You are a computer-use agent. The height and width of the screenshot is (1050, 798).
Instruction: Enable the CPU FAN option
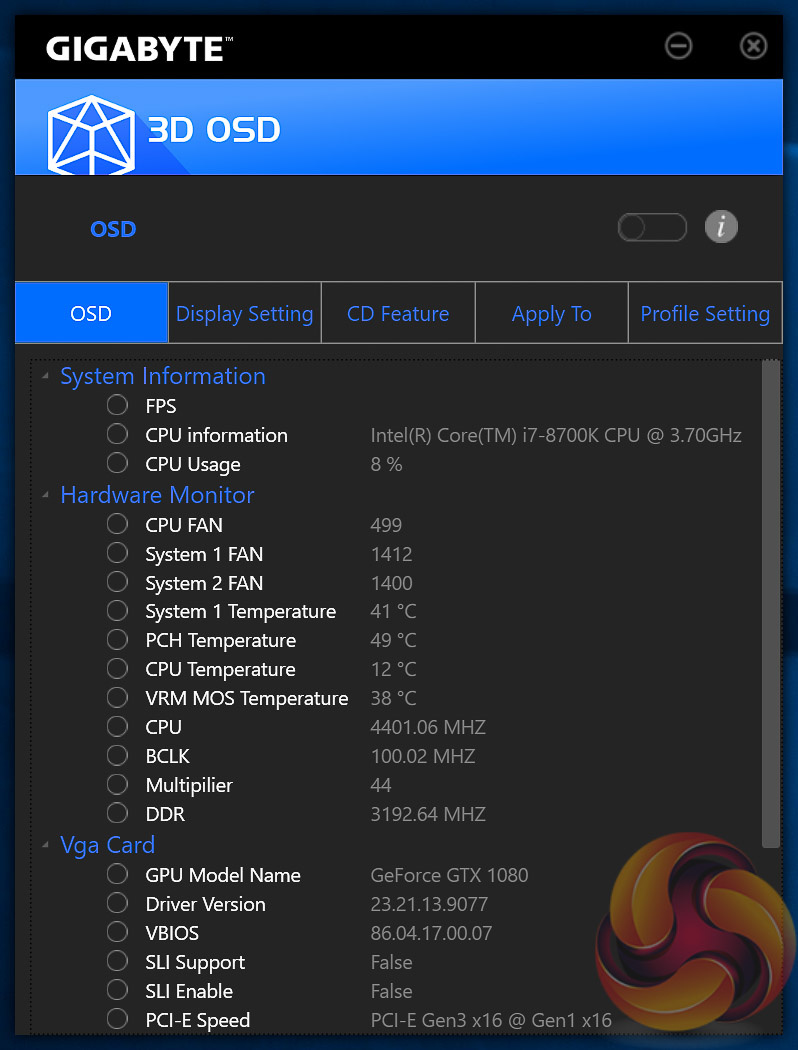coord(117,524)
